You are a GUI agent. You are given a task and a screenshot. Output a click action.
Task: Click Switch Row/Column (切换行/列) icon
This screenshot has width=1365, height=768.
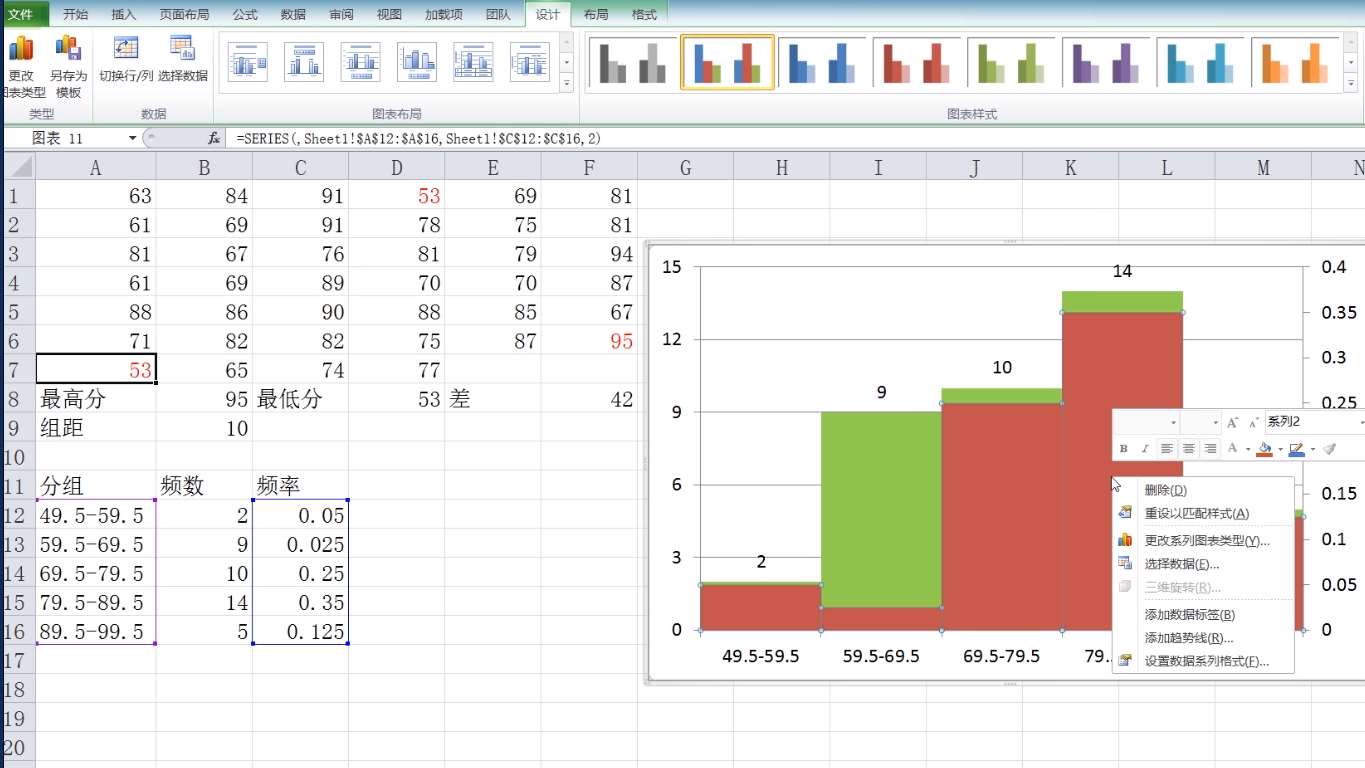[126, 58]
